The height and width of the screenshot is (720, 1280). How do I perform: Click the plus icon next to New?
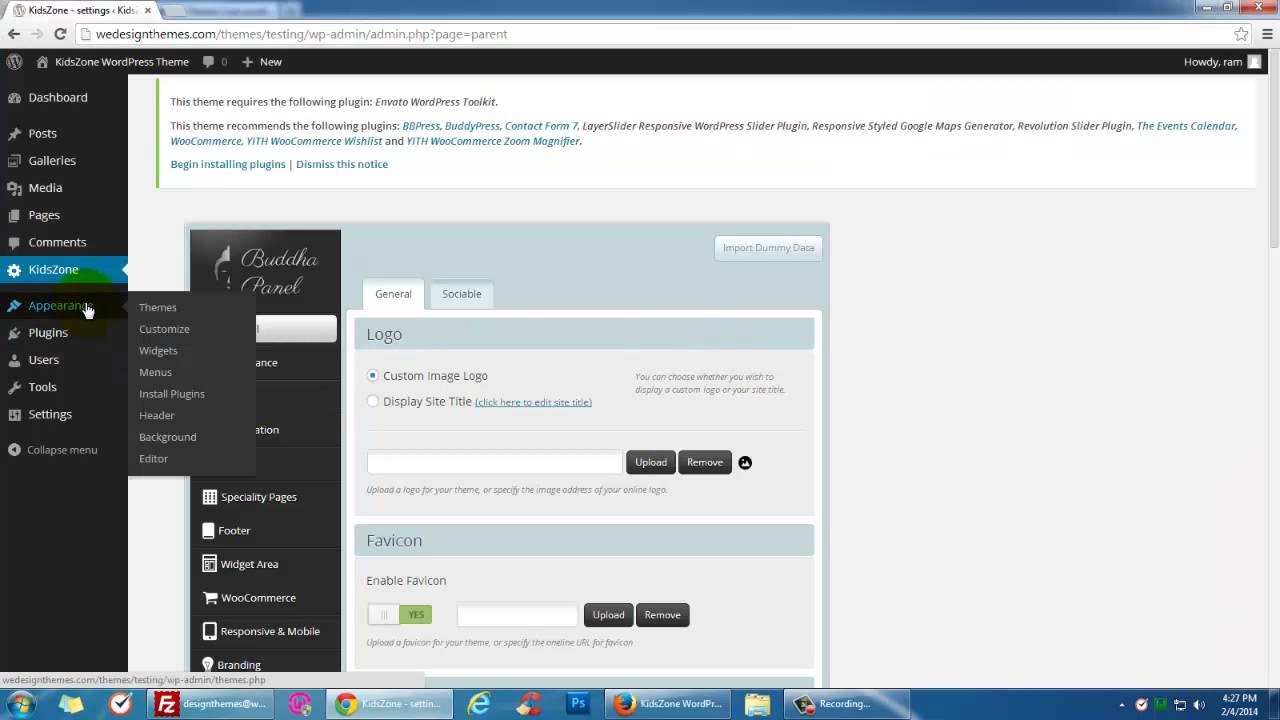coord(247,62)
